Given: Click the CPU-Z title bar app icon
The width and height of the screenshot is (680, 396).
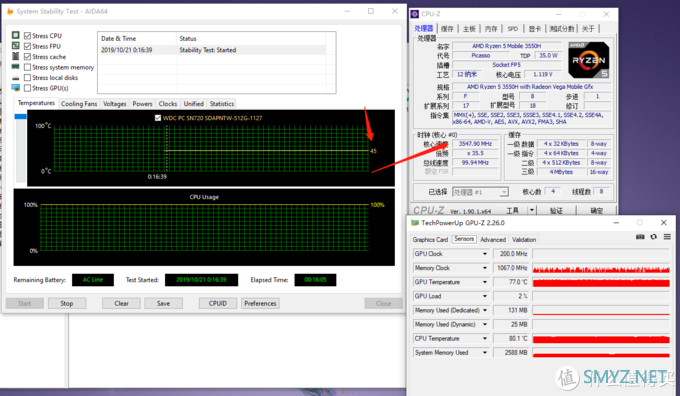Looking at the screenshot, I should (415, 14).
